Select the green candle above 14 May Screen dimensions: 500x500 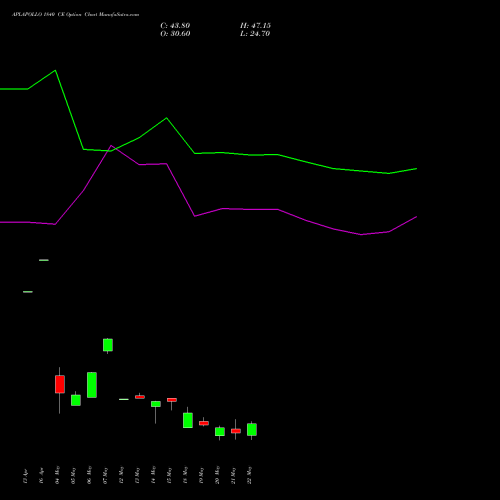156,404
